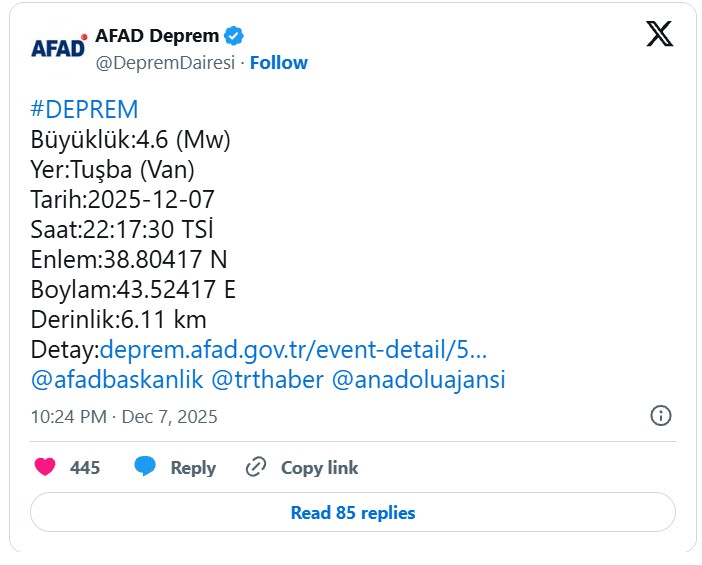702x565 pixels.
Task: Open the Read 85 replies button
Action: tap(352, 513)
